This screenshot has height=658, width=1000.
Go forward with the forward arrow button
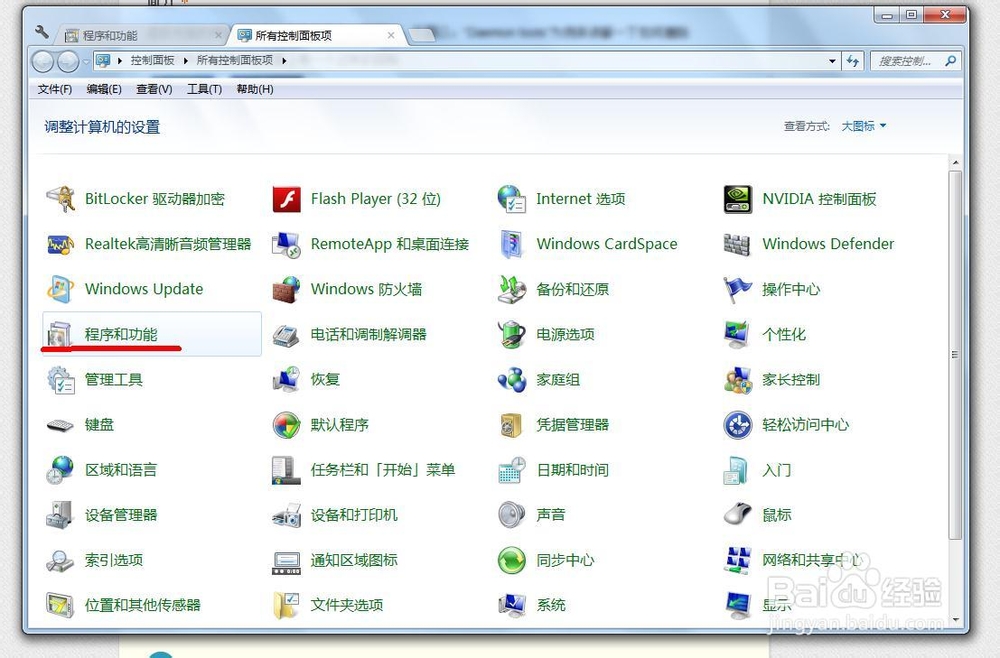tap(68, 62)
